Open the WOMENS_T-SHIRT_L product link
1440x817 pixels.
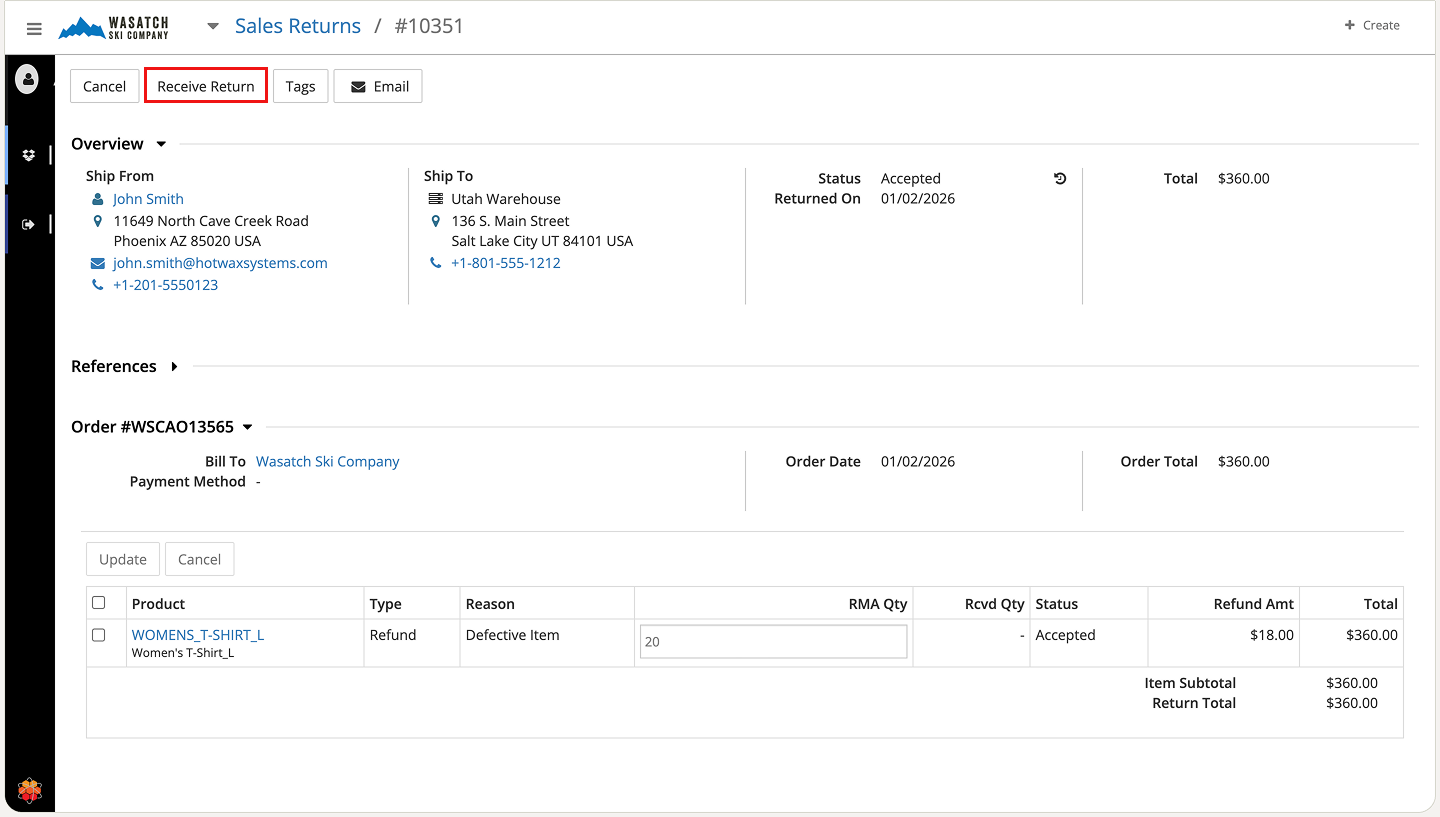pyautogui.click(x=198, y=635)
